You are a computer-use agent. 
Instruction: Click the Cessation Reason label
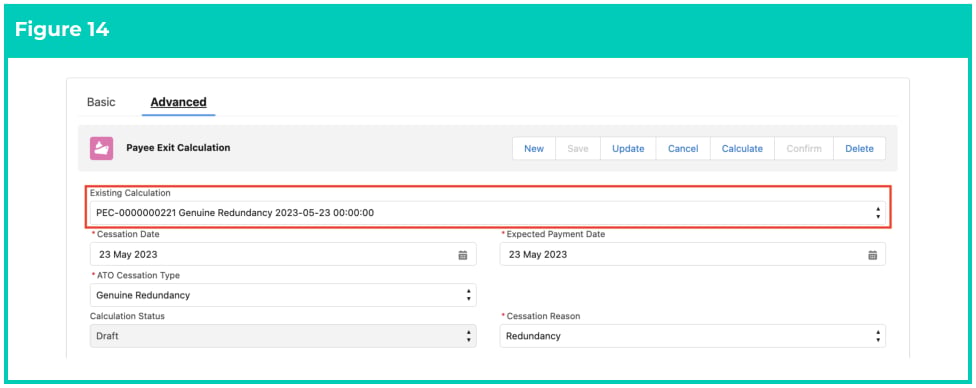tap(543, 316)
